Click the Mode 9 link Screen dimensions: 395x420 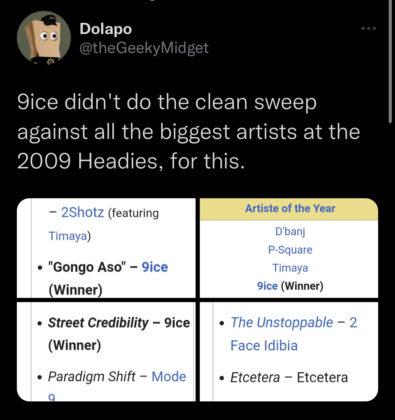point(169,377)
